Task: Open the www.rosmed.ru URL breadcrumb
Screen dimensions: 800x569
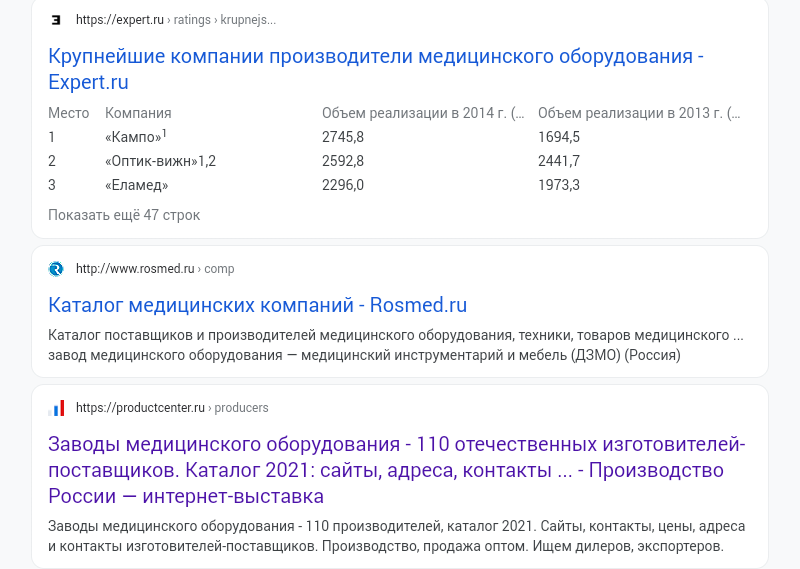Action: tap(155, 269)
